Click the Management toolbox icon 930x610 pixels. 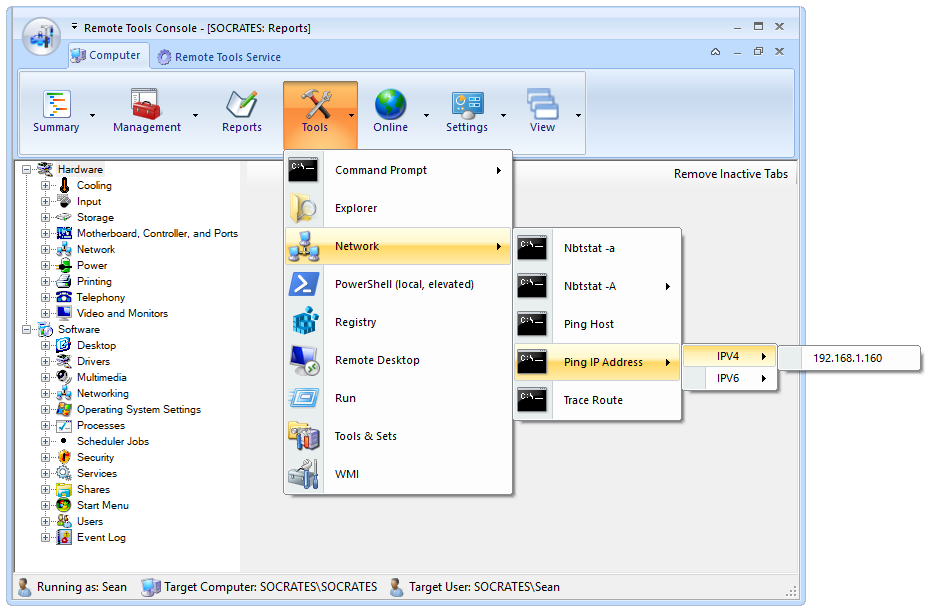pos(146,104)
